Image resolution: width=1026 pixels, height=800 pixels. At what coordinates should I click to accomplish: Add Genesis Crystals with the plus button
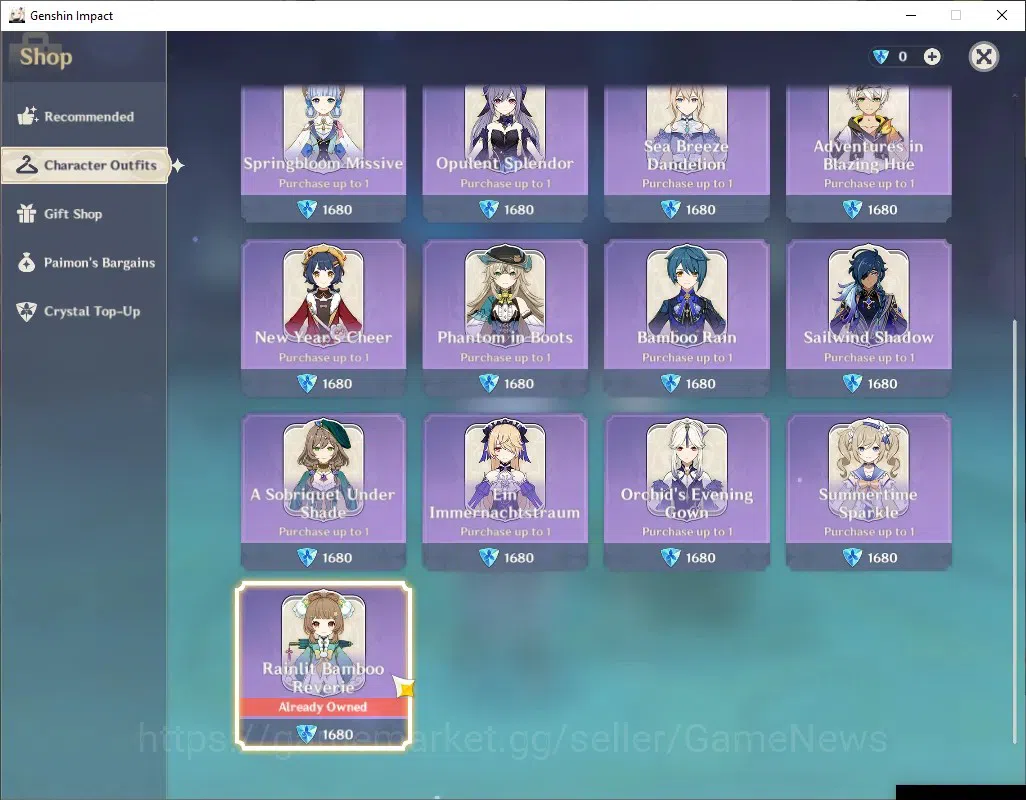point(932,57)
